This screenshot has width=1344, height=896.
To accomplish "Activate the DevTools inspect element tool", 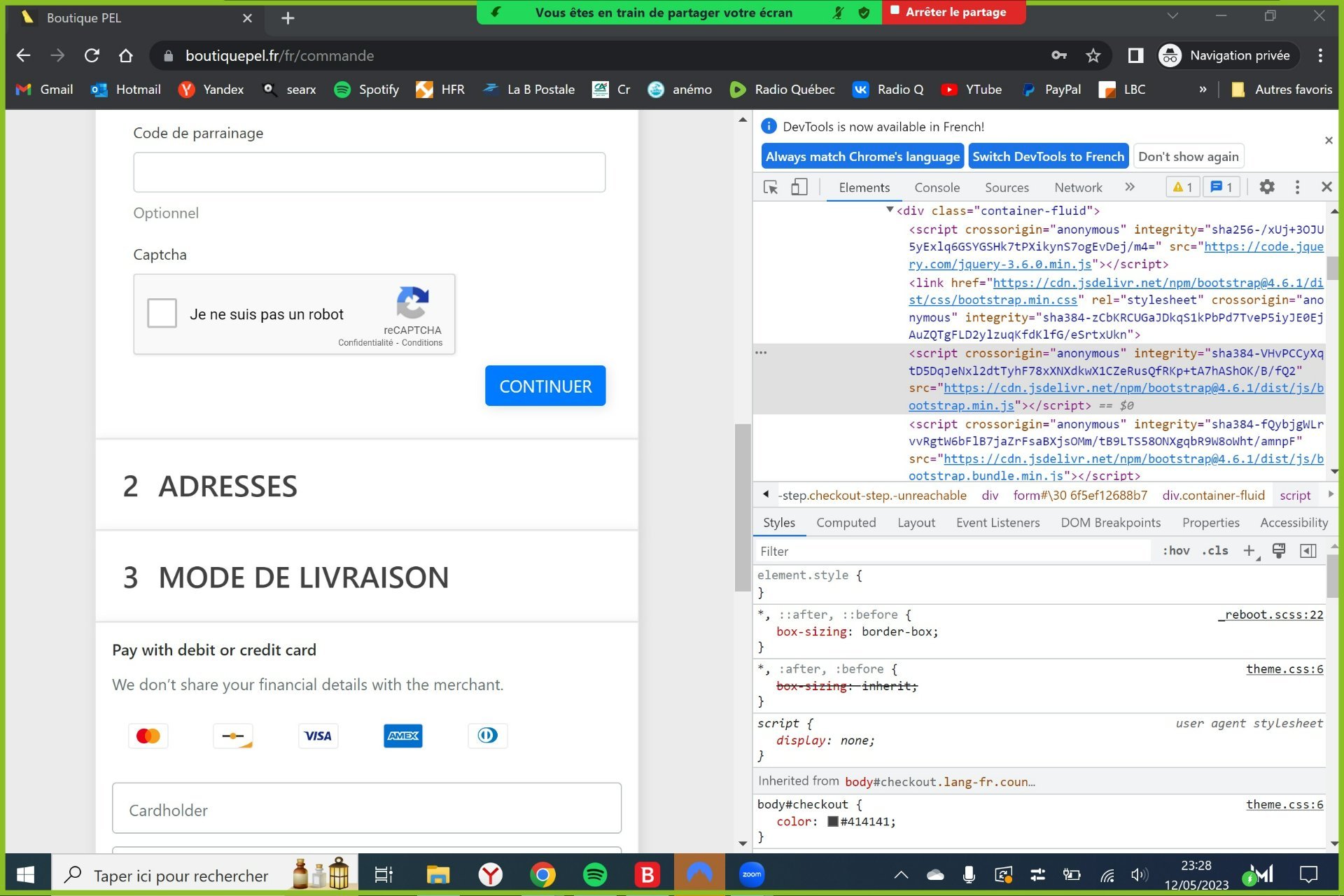I will [x=771, y=188].
